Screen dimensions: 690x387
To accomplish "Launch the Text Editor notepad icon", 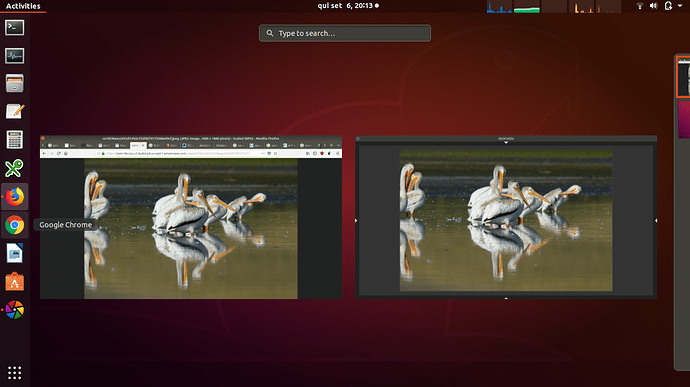I will point(15,112).
